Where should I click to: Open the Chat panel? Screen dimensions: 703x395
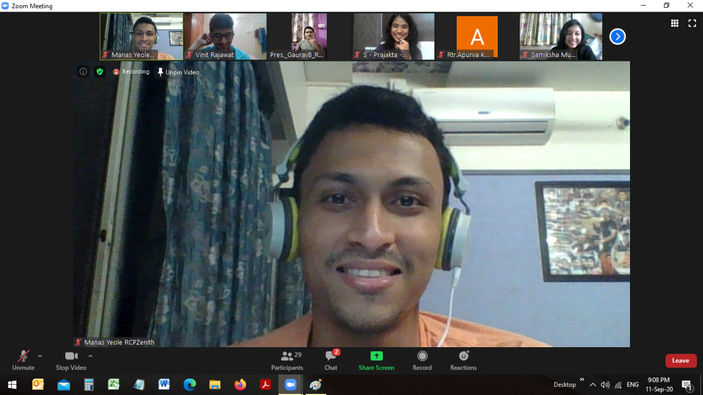[331, 360]
